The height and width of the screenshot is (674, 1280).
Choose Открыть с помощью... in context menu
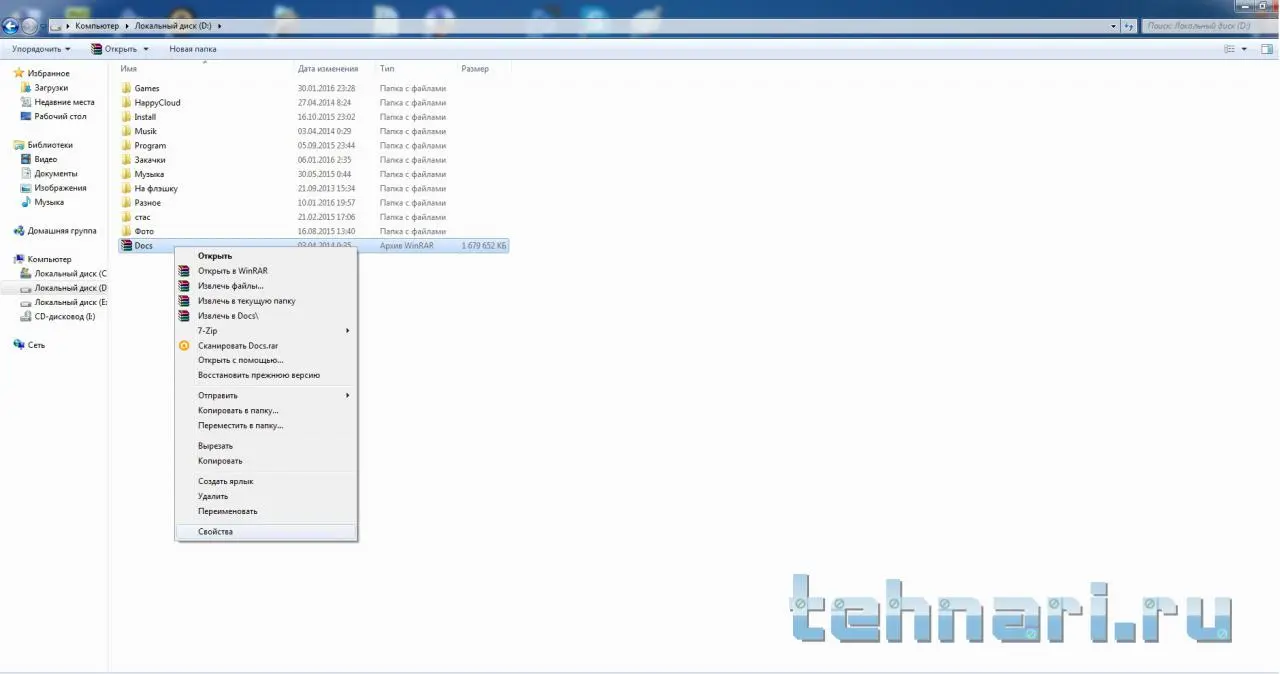(x=266, y=360)
